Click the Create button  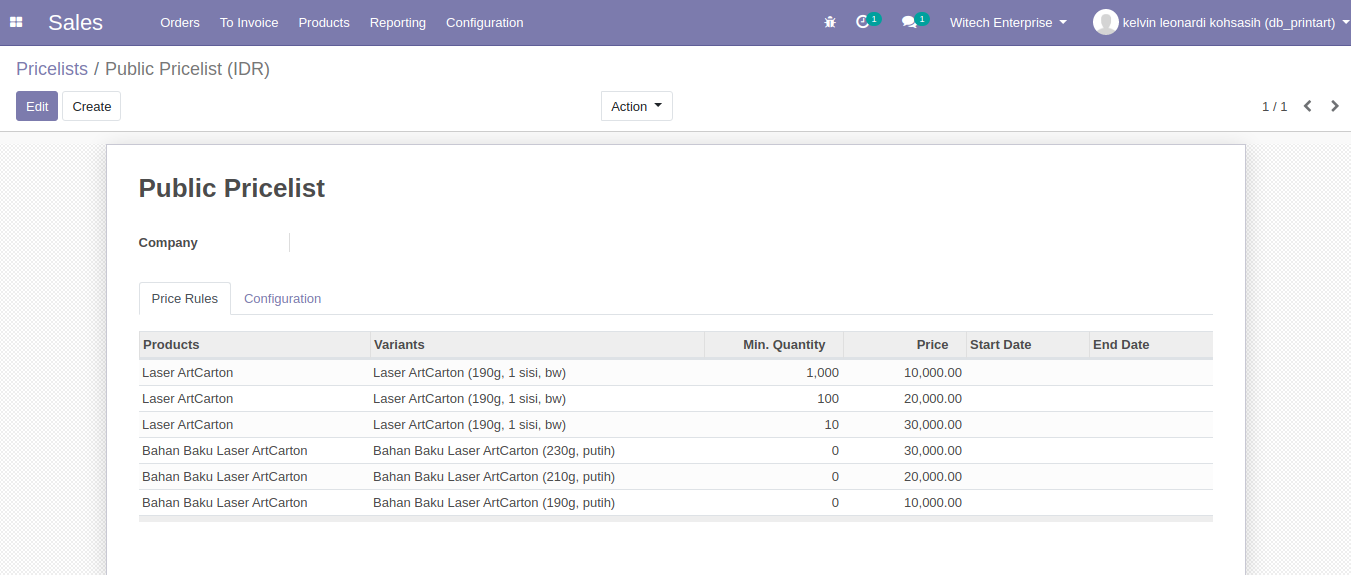pos(91,106)
